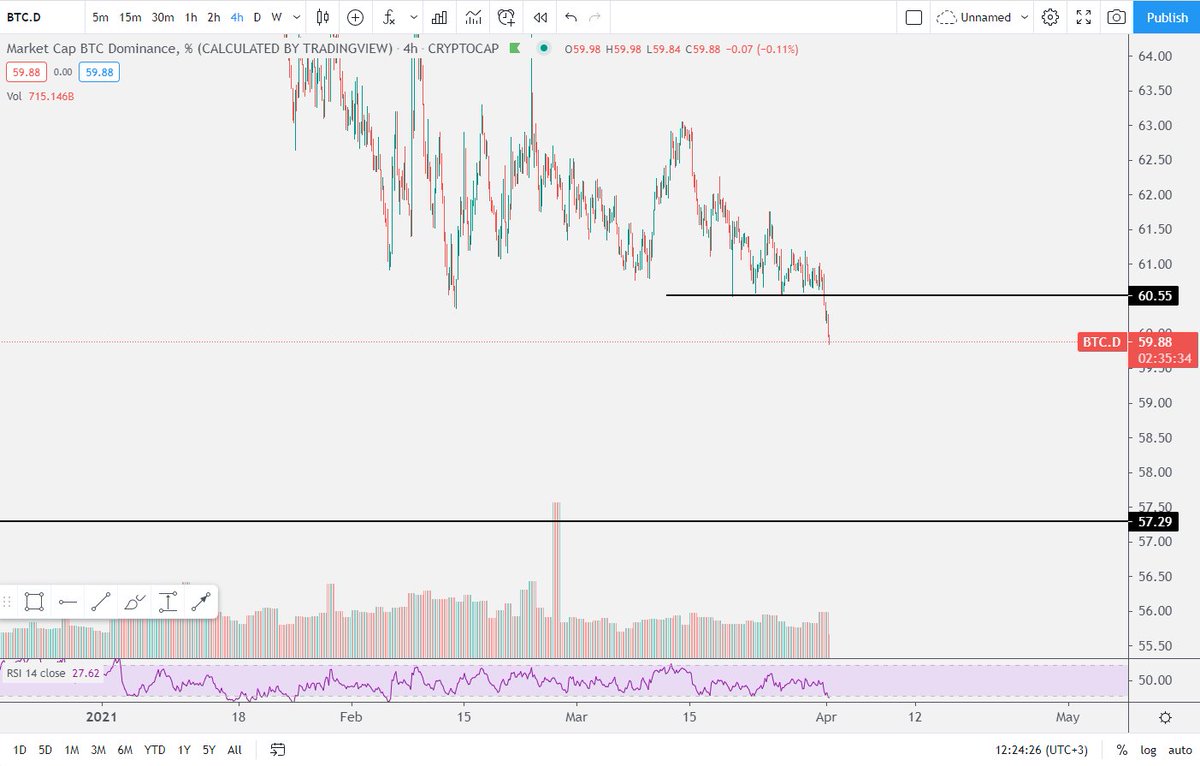Click the Mar label on time axis
Viewport: 1200px width, 766px height.
point(576,716)
